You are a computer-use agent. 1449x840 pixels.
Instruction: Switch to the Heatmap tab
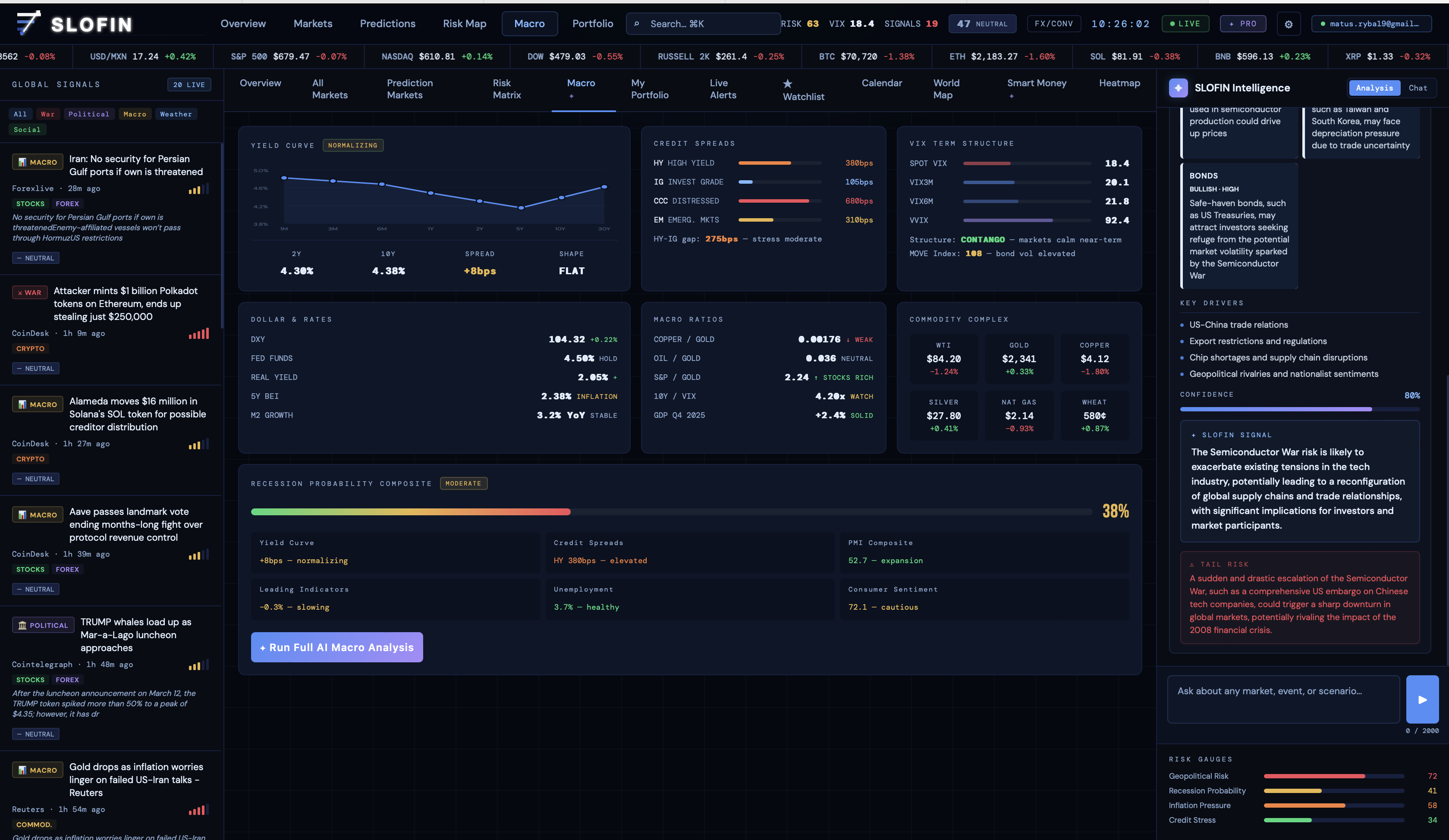click(1119, 83)
